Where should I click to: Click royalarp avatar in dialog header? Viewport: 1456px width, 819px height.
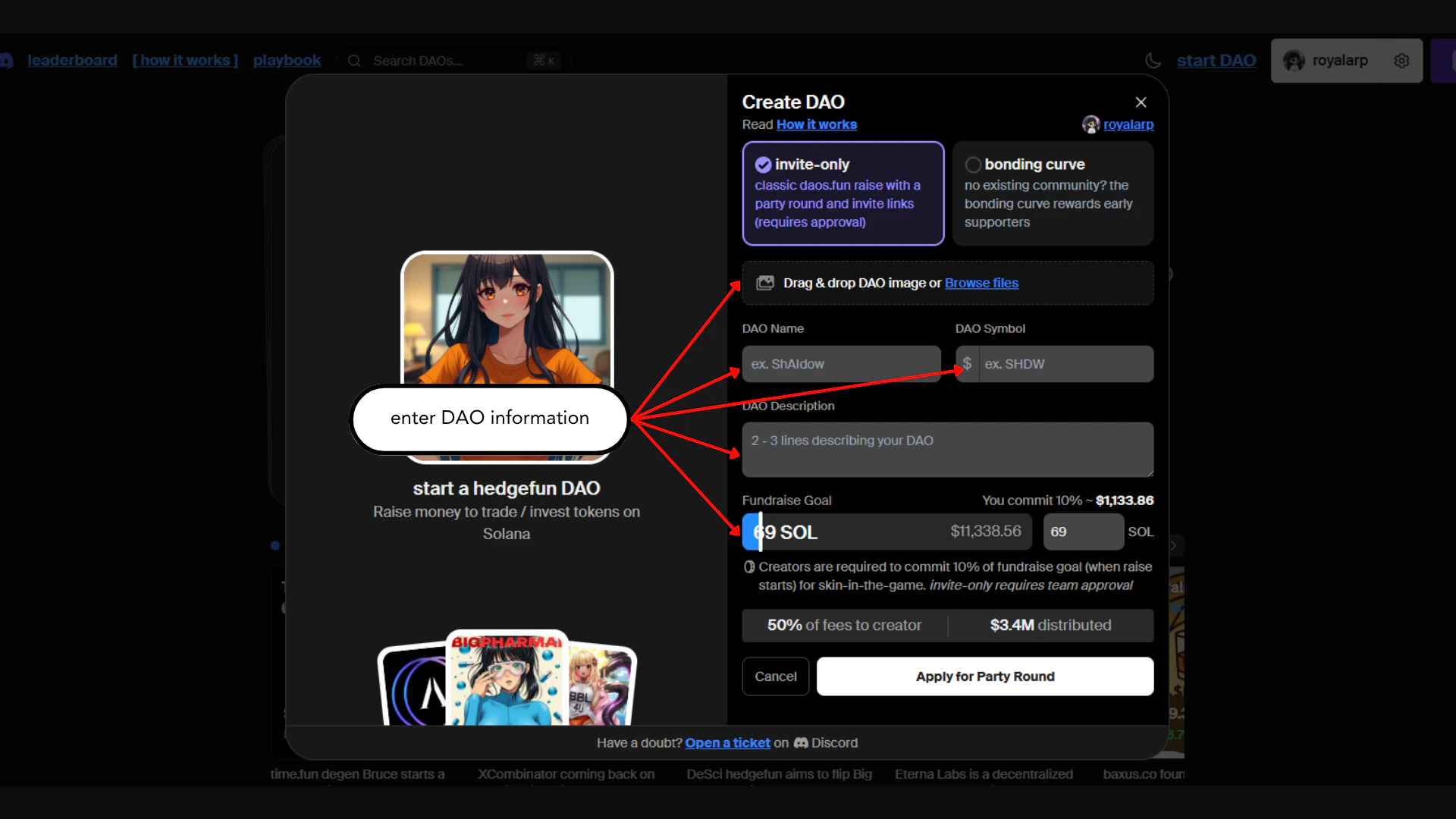tap(1090, 124)
